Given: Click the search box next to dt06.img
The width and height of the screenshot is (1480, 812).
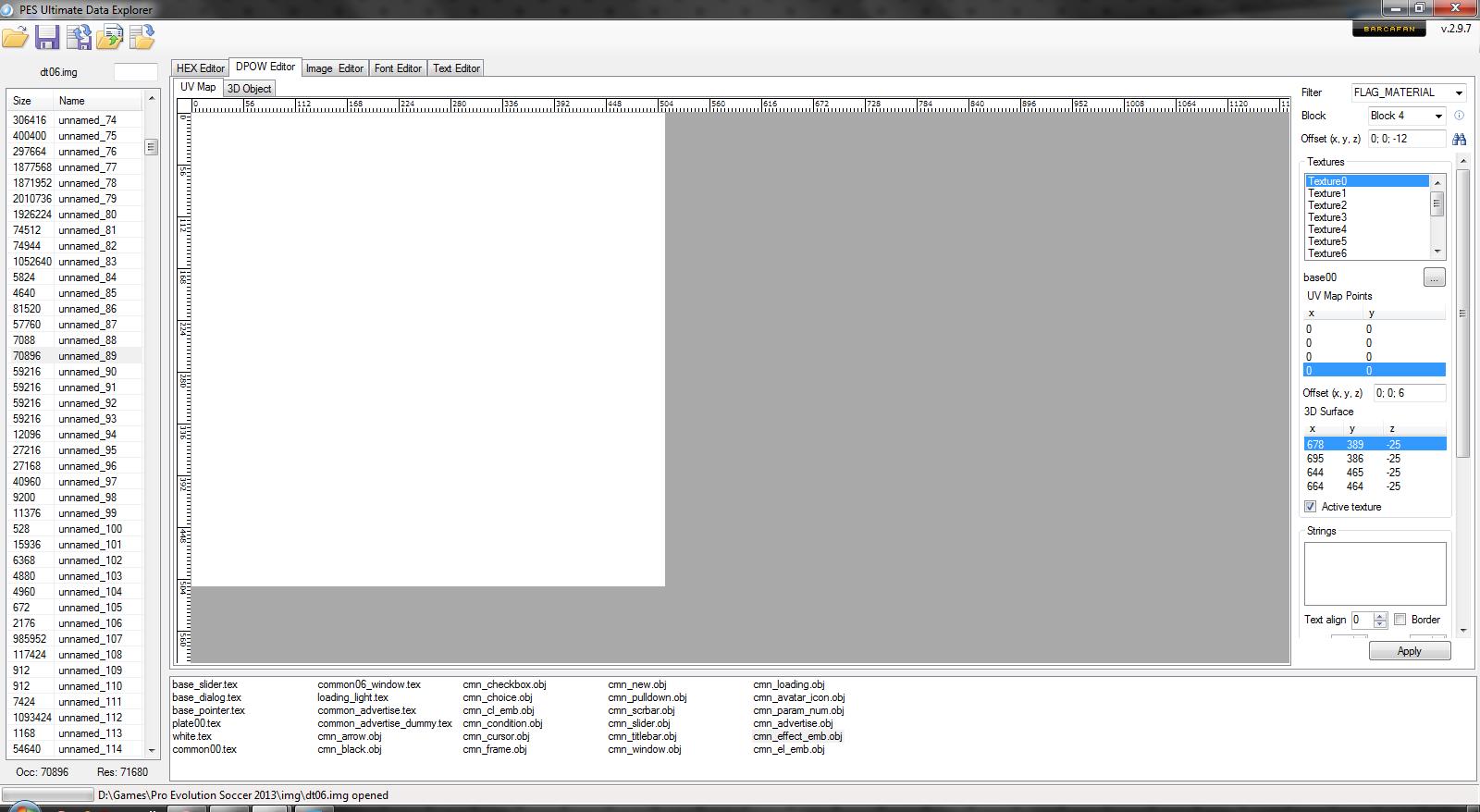Looking at the screenshot, I should [135, 72].
